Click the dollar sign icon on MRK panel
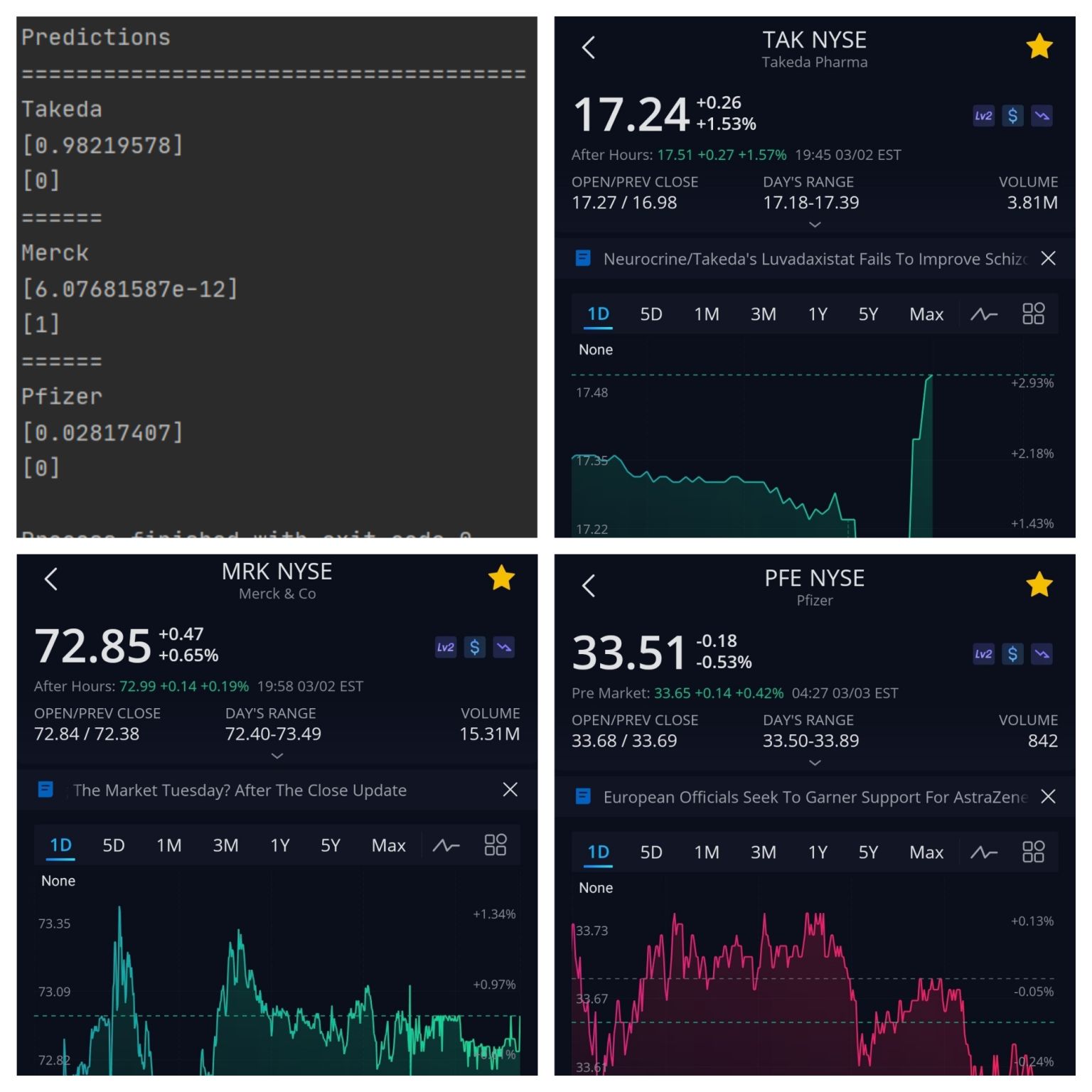The height and width of the screenshot is (1092, 1092). point(474,647)
